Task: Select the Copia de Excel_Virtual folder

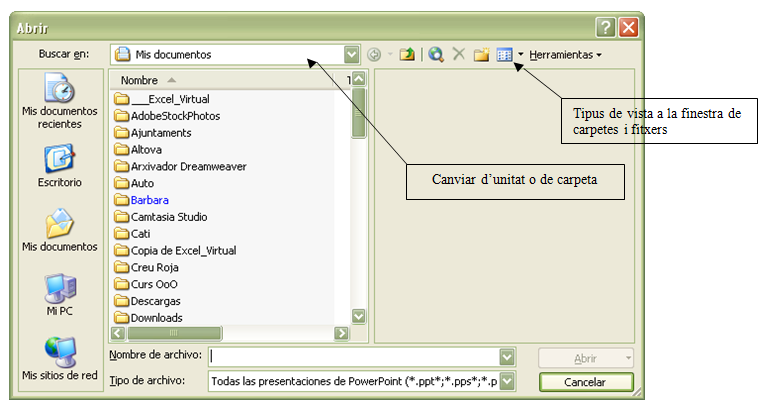Action: tap(175, 251)
